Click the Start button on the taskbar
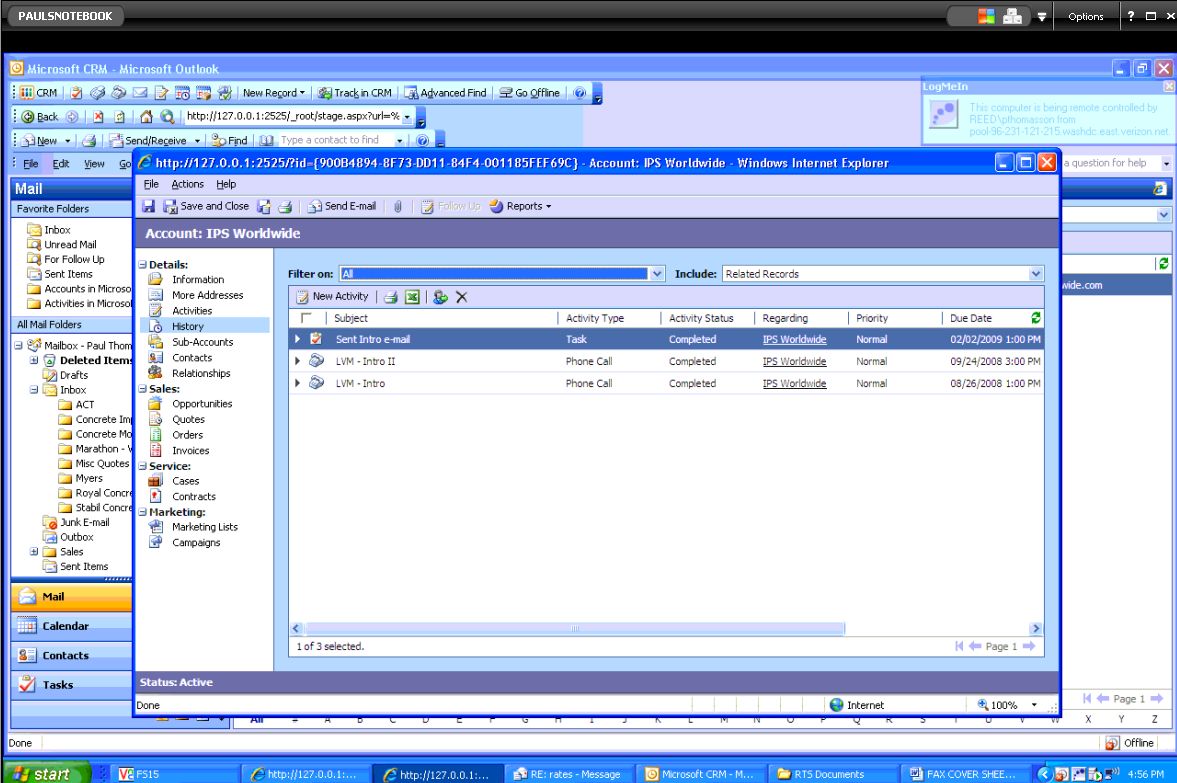The image size is (1177, 783). click(x=45, y=773)
